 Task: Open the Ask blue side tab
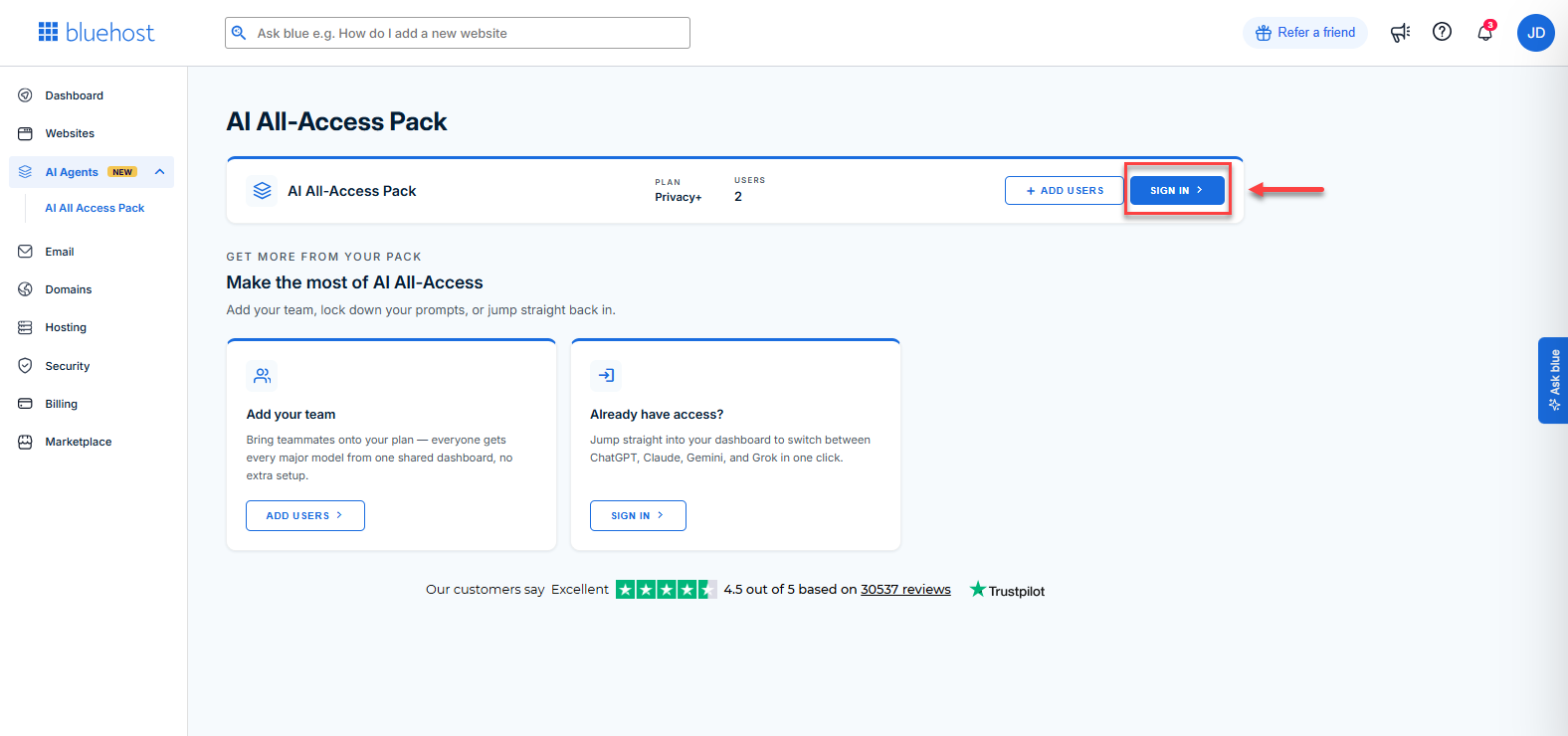pyautogui.click(x=1553, y=380)
